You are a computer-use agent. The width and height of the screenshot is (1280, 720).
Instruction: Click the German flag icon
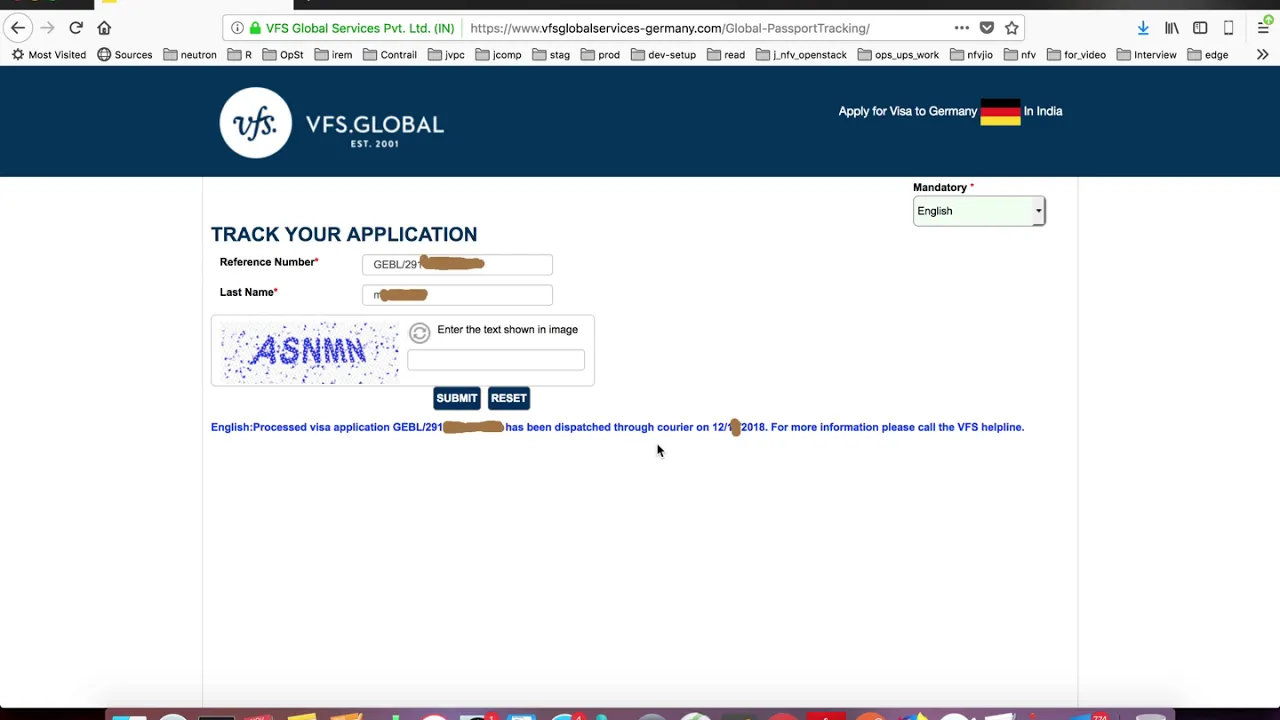(1000, 111)
